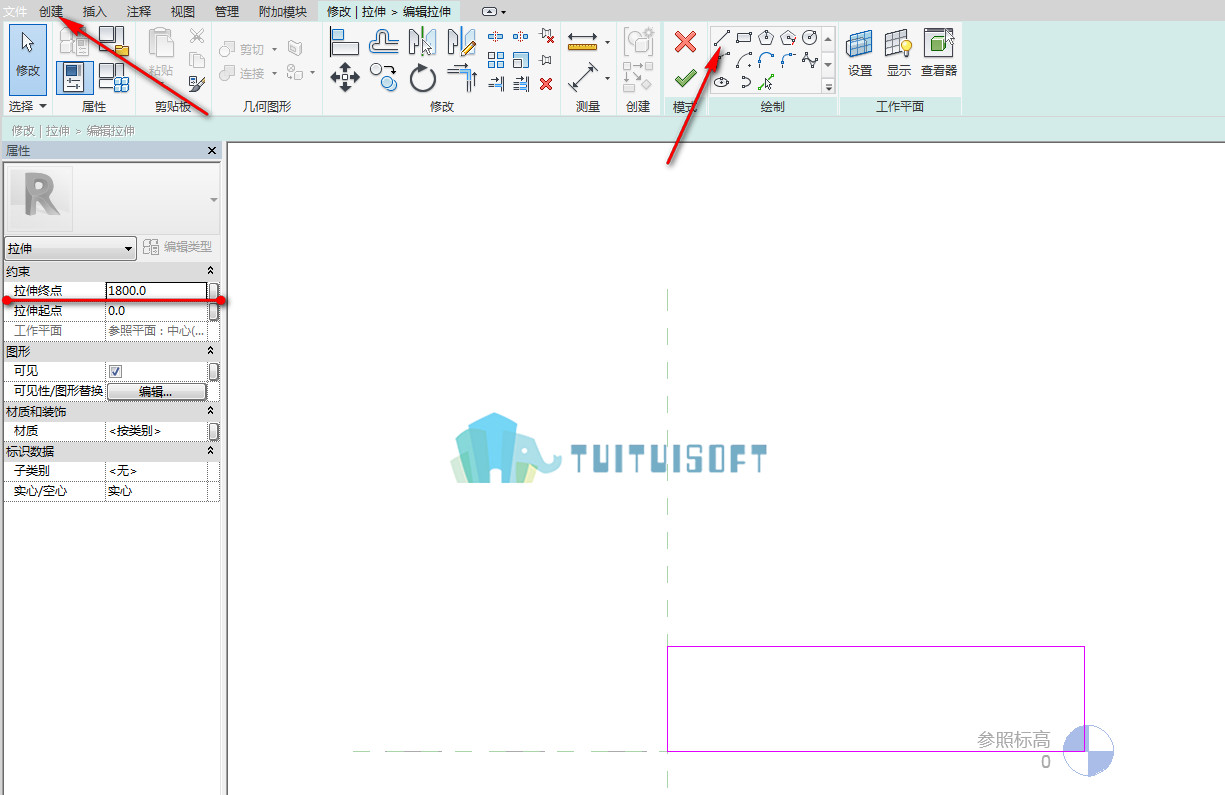Screen dimensions: 1225x795
Task: Select the Offset tool
Action: (384, 42)
